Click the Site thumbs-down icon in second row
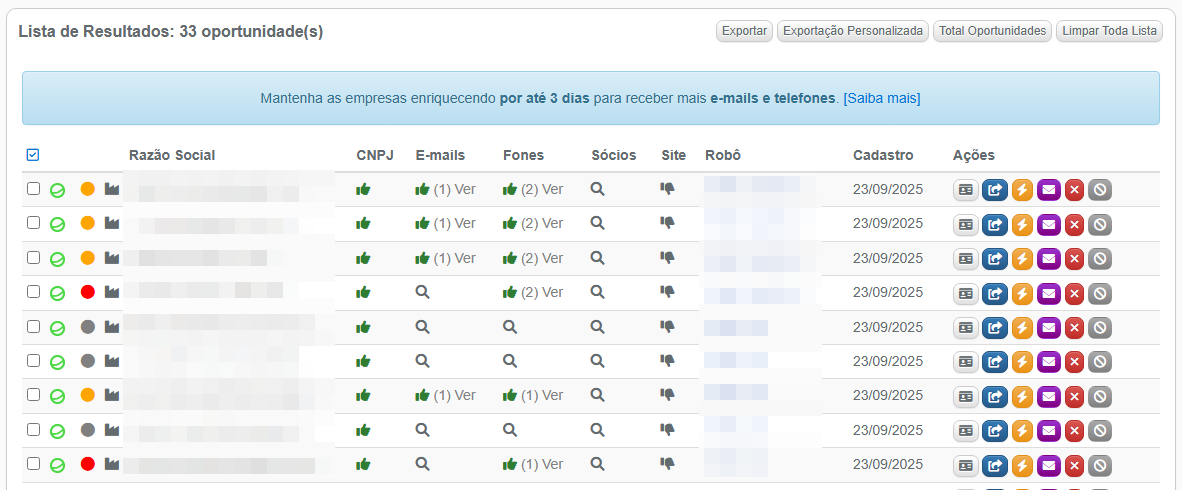The height and width of the screenshot is (490, 1182). click(667, 223)
